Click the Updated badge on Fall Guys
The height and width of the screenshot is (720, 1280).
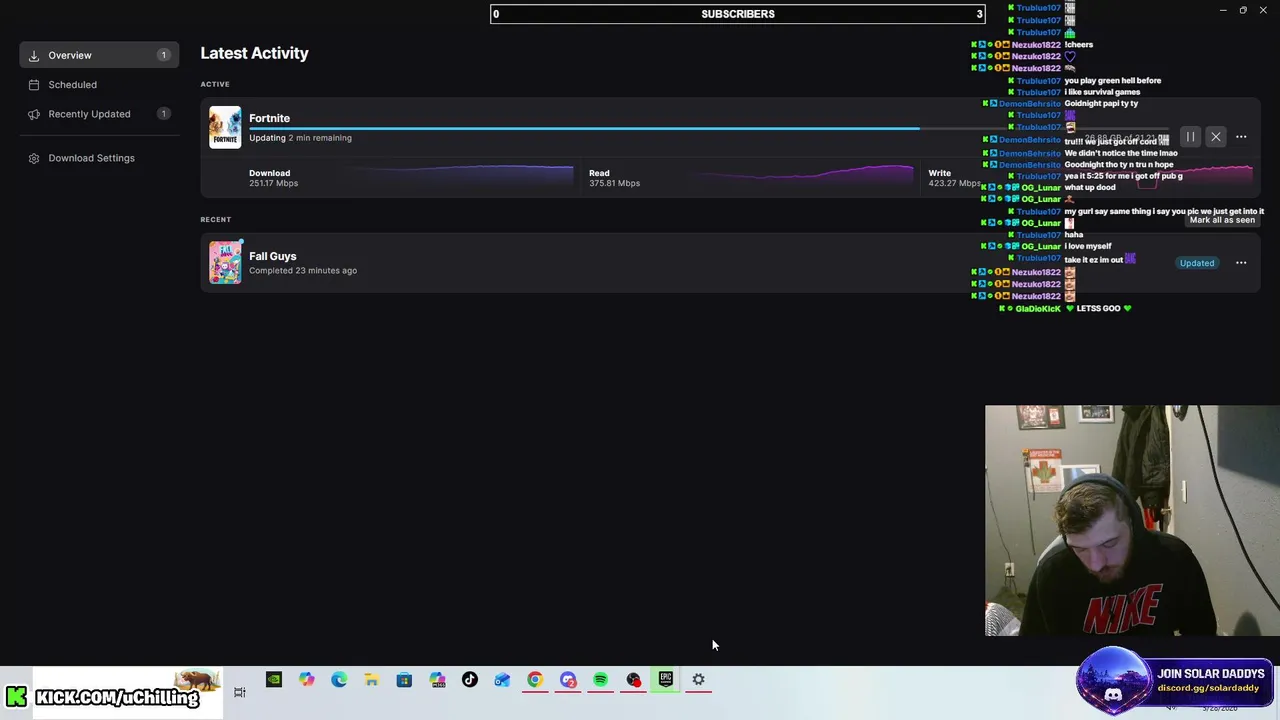click(1196, 263)
